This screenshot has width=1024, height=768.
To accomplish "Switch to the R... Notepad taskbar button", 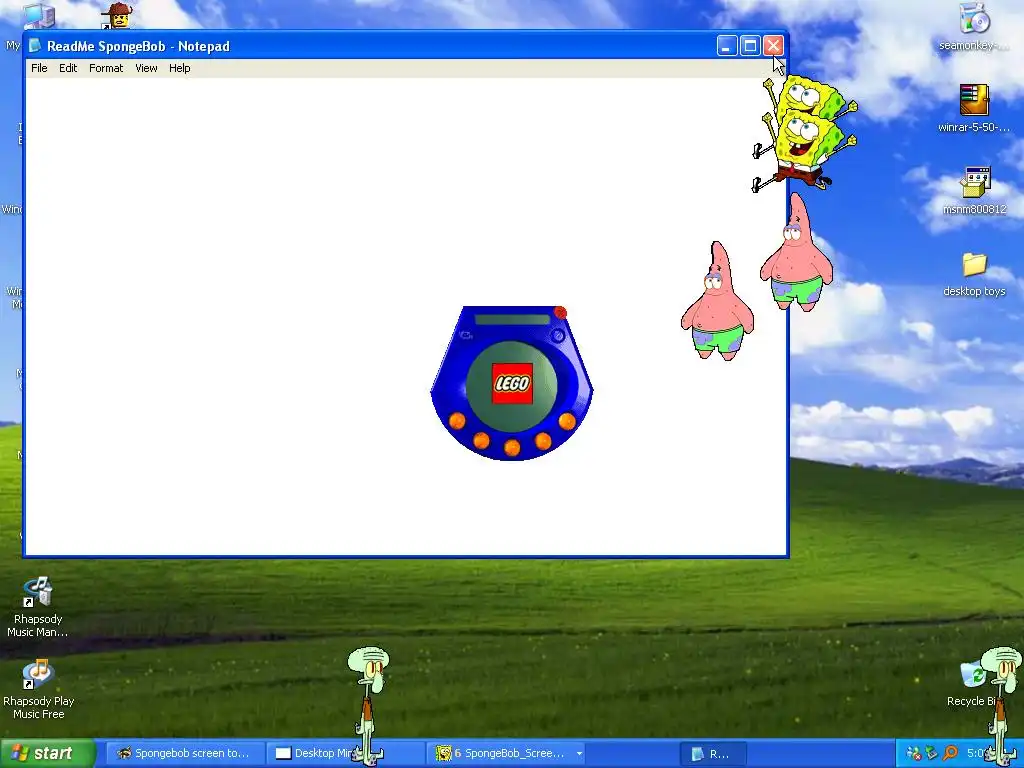I will pyautogui.click(x=712, y=753).
